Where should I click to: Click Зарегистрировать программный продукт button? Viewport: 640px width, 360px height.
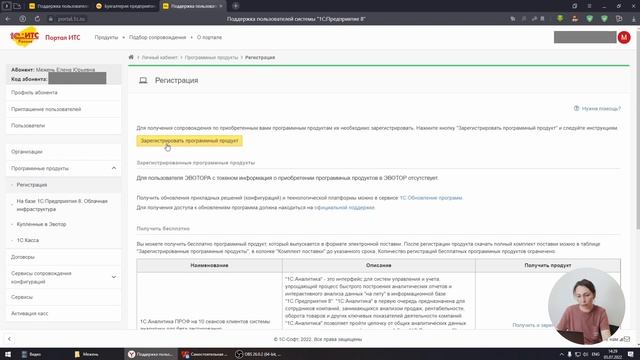tap(189, 140)
